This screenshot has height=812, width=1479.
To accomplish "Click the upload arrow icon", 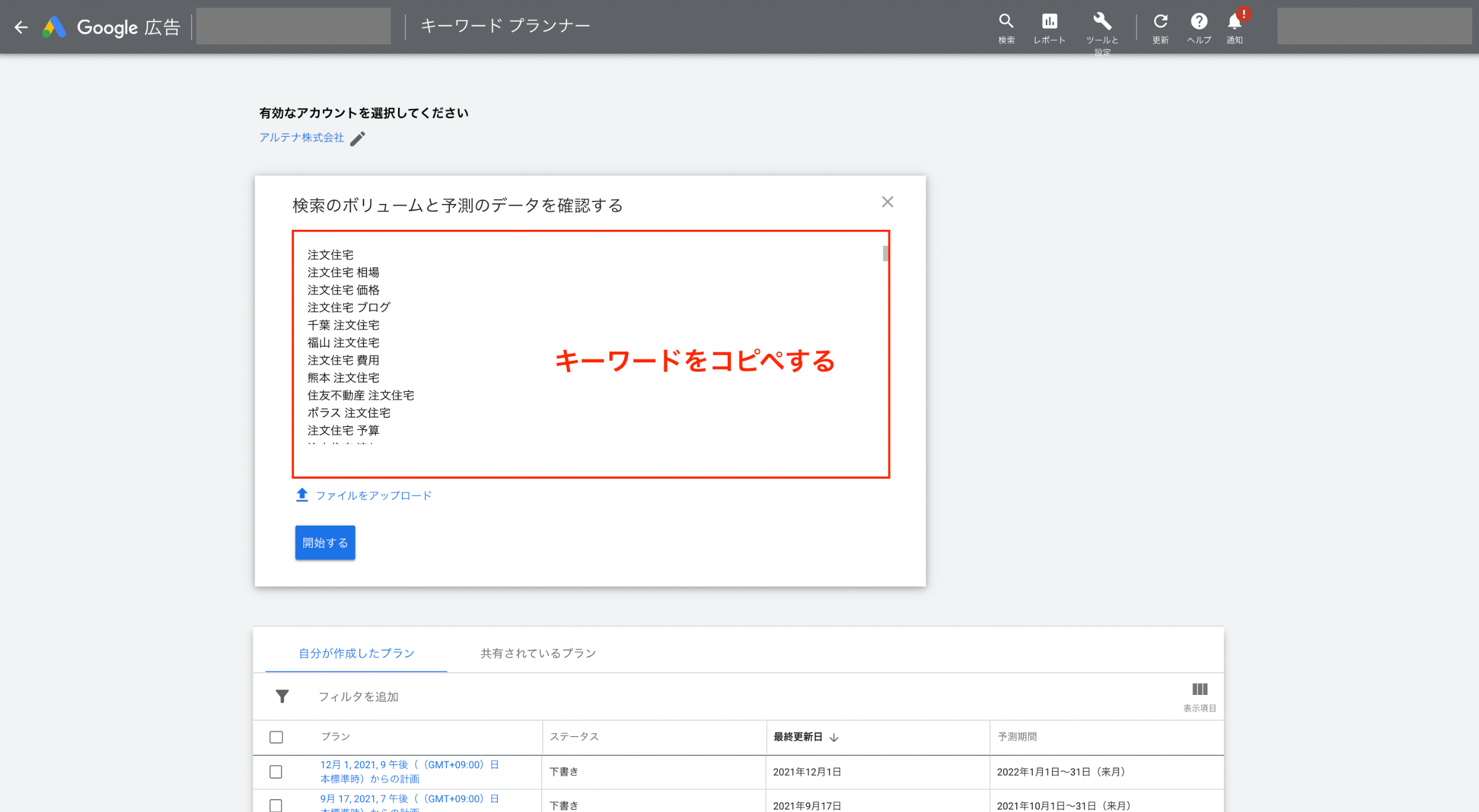I will [302, 495].
